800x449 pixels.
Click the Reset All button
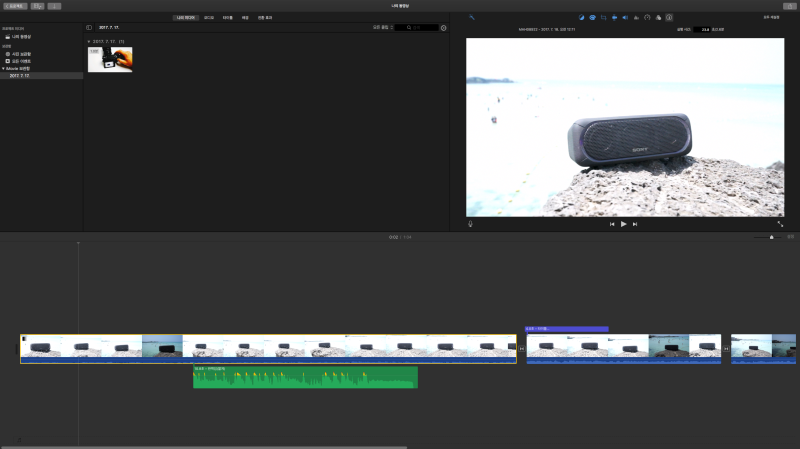(771, 17)
